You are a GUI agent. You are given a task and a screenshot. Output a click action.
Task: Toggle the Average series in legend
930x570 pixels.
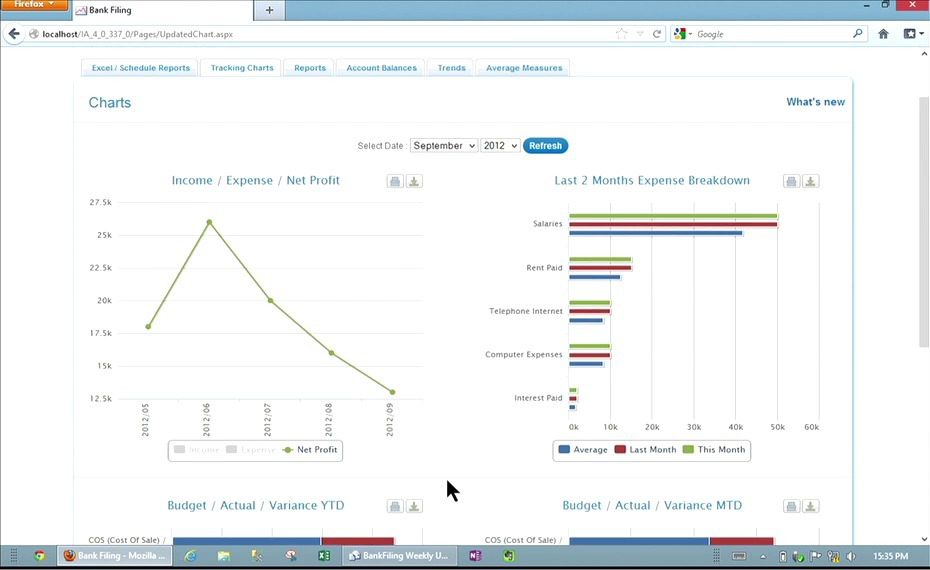click(x=583, y=450)
